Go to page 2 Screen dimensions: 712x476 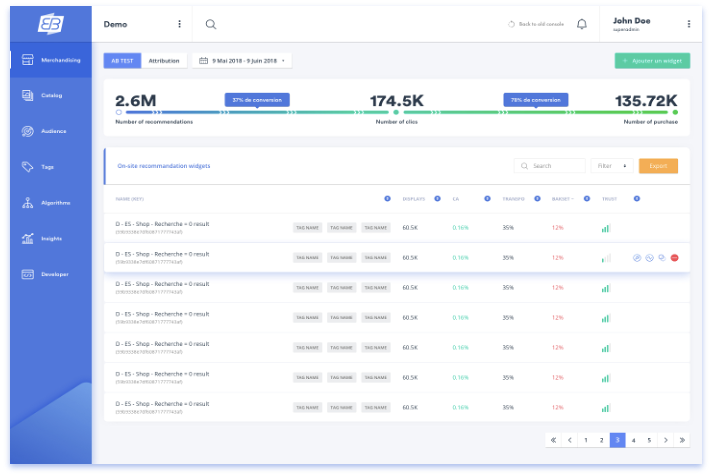click(601, 440)
